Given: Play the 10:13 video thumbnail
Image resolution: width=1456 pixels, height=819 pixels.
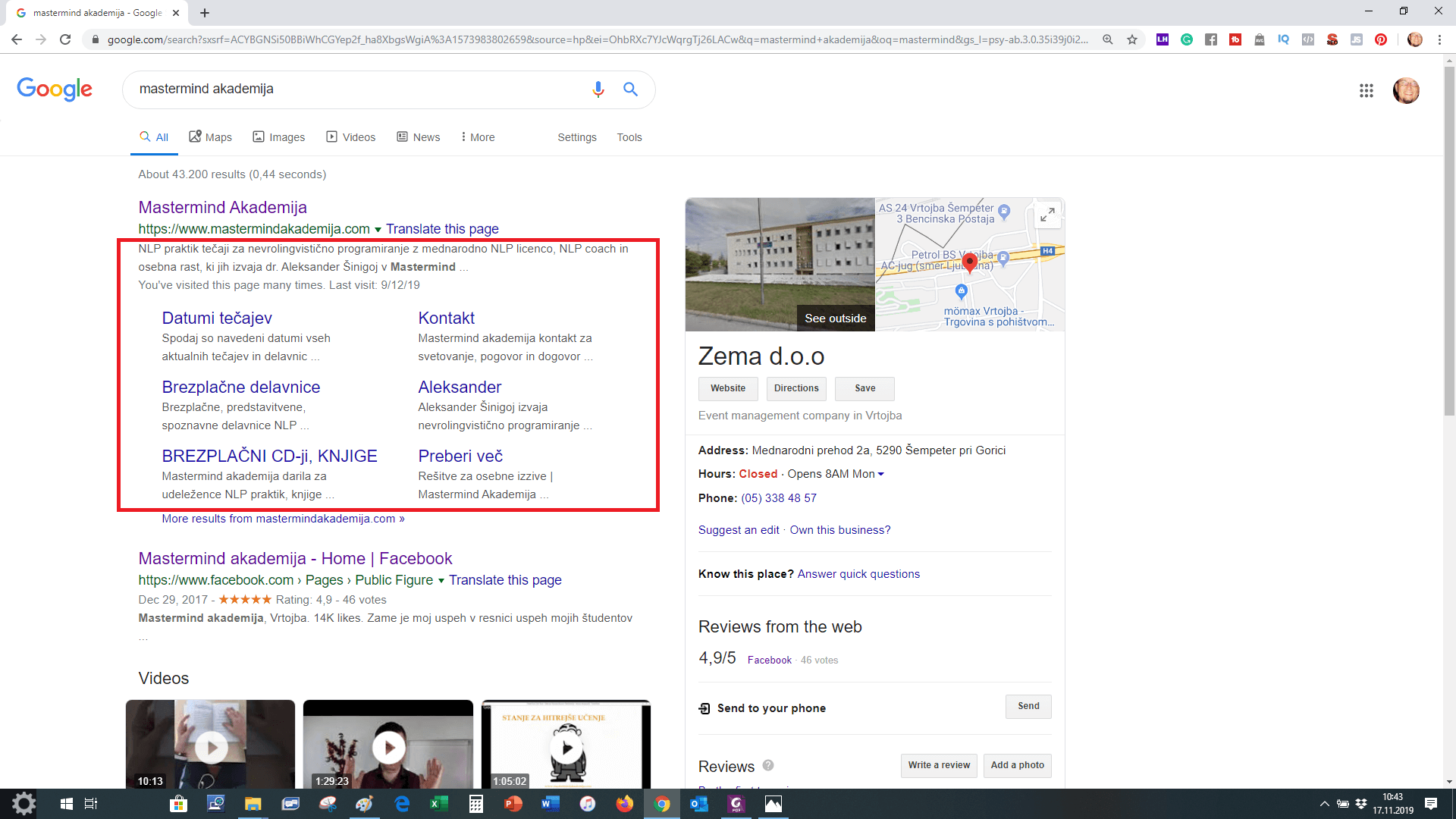Looking at the screenshot, I should click(211, 747).
